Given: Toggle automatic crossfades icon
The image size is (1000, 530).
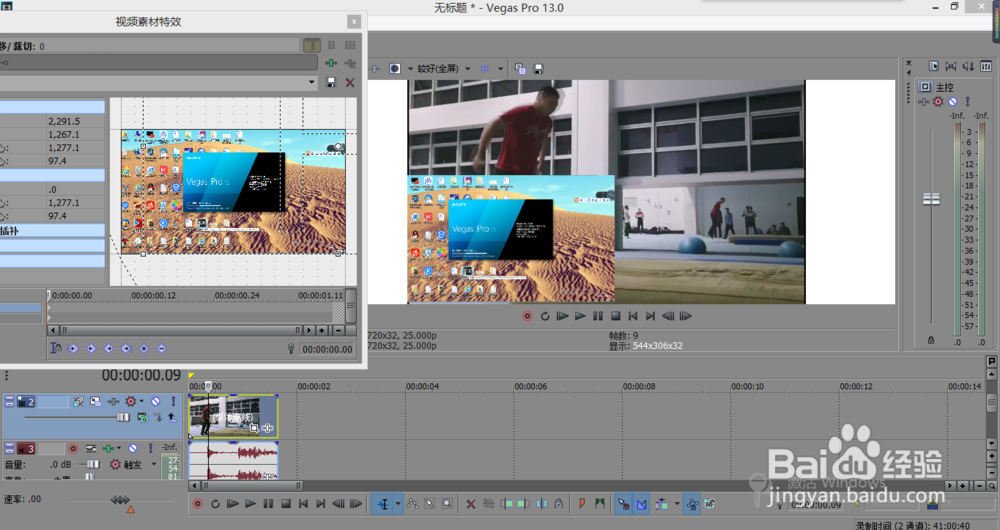Looking at the screenshot, I should tap(642, 504).
